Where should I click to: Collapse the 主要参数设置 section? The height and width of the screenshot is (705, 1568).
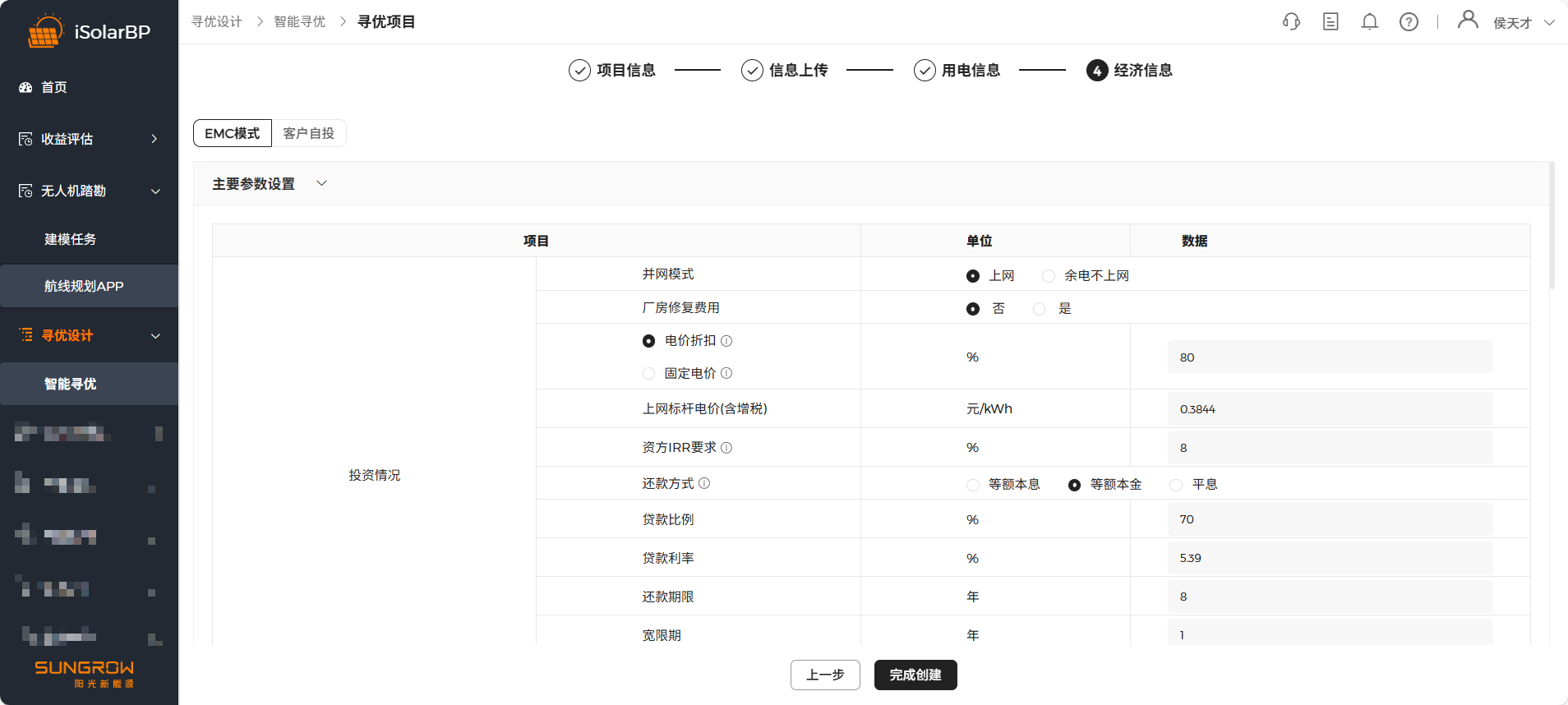[321, 183]
